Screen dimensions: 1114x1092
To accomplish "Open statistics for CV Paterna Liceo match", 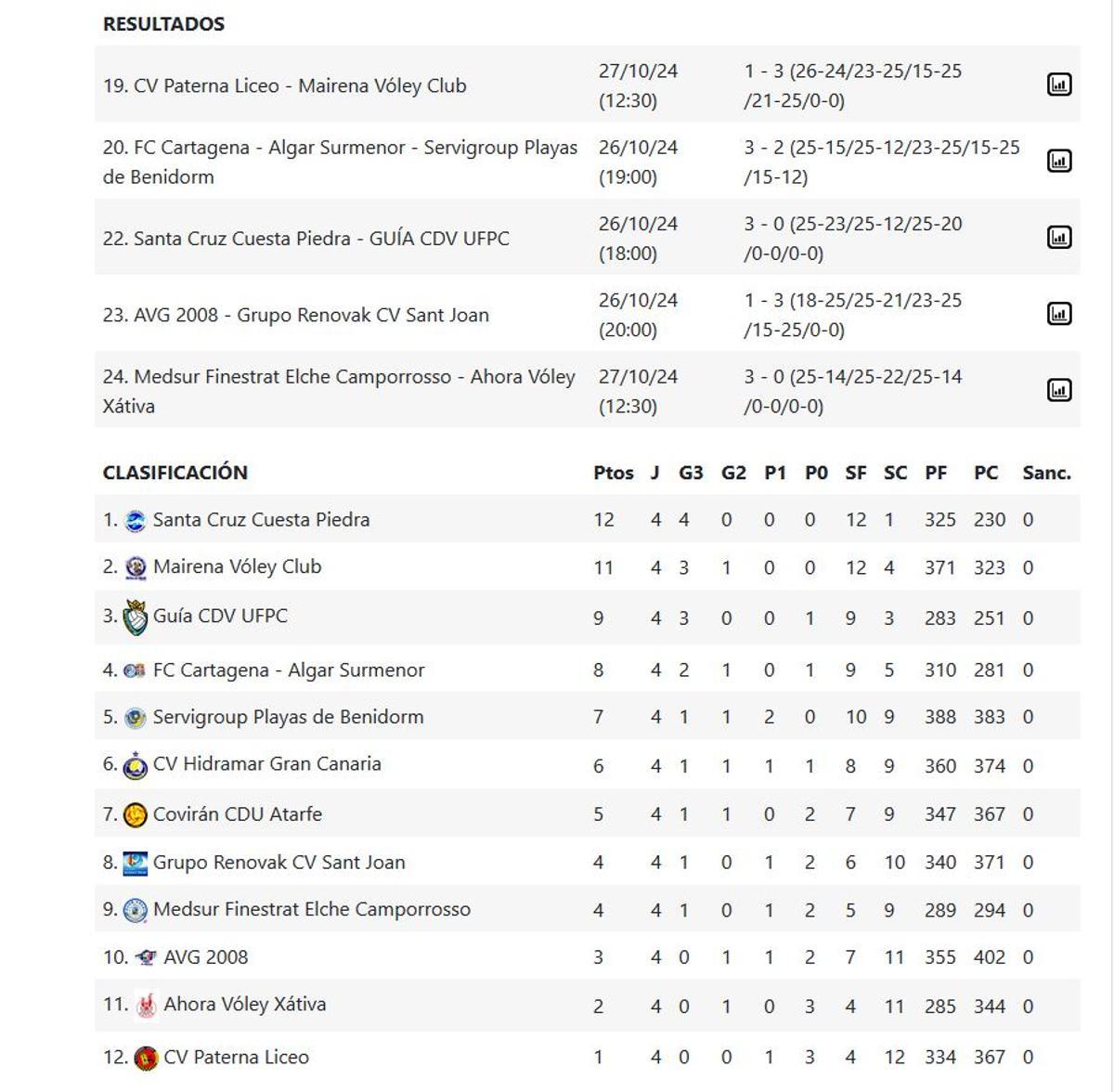I will point(1058,82).
